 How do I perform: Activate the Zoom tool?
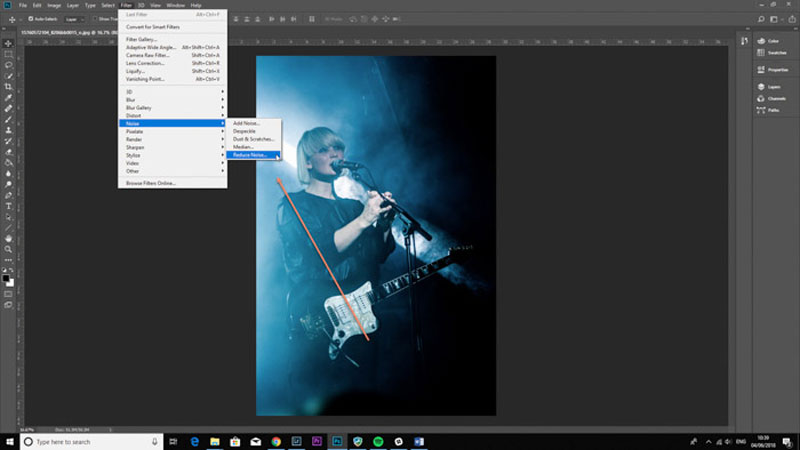(8, 249)
